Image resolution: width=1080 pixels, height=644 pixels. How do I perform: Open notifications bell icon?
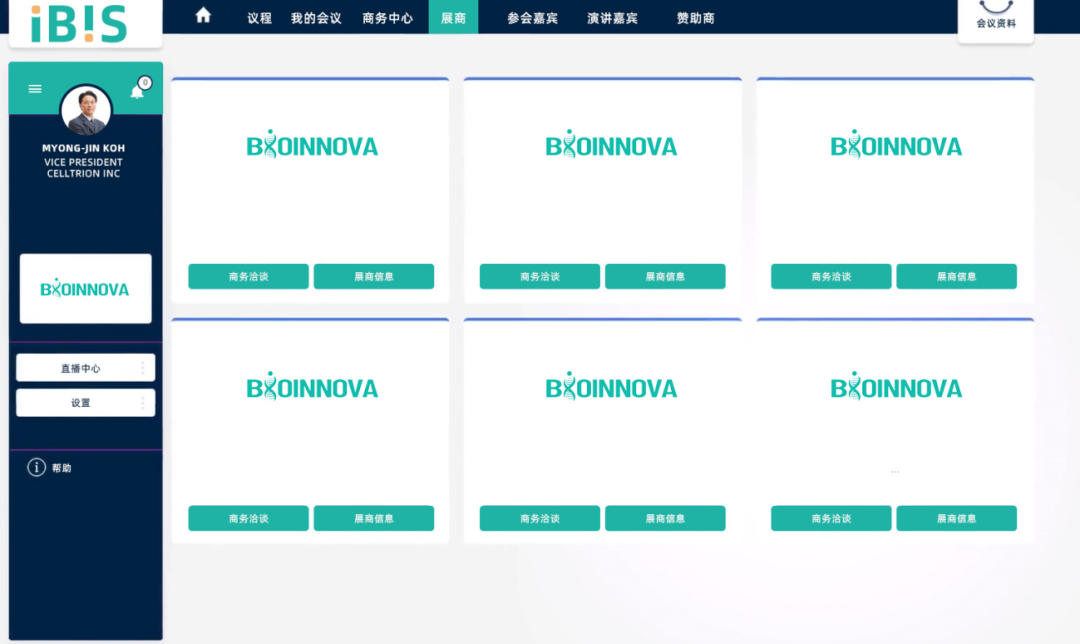tap(137, 92)
